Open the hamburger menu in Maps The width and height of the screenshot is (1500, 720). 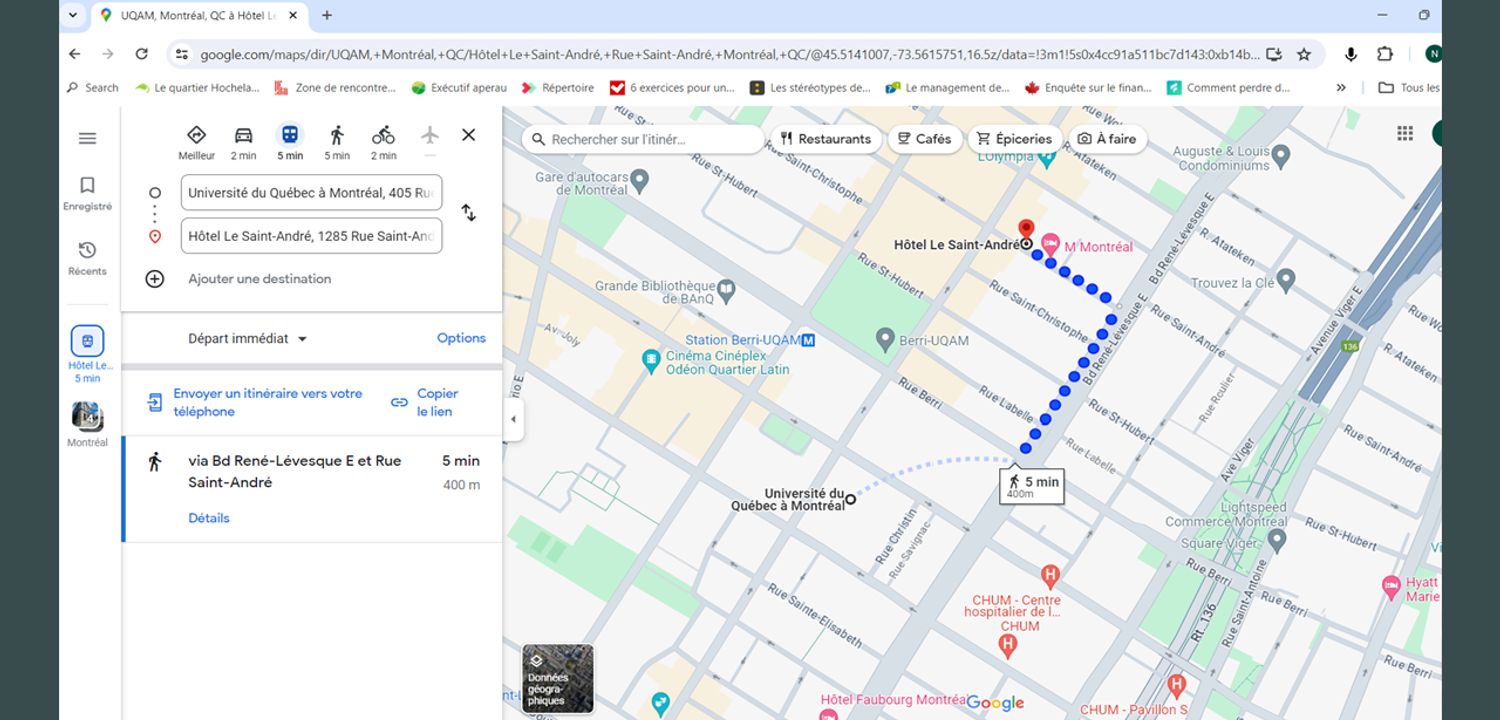pyautogui.click(x=87, y=139)
